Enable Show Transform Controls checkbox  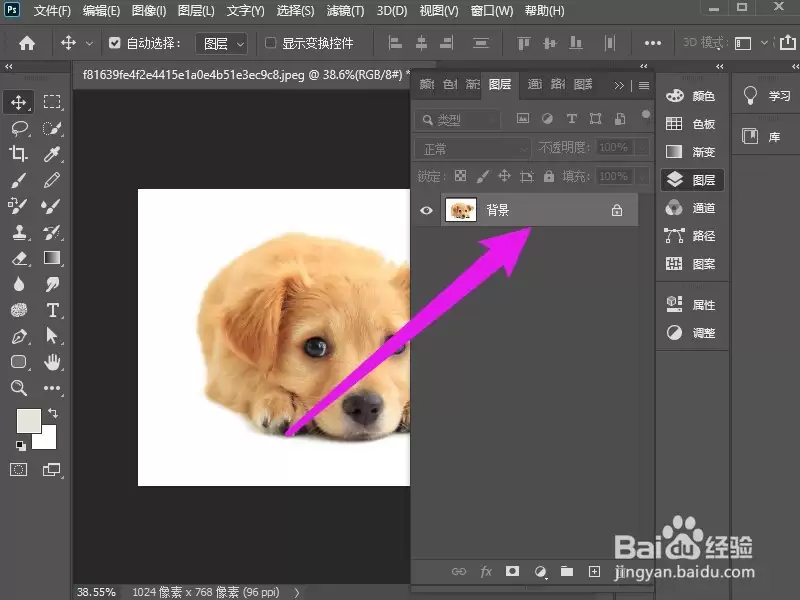[x=270, y=43]
